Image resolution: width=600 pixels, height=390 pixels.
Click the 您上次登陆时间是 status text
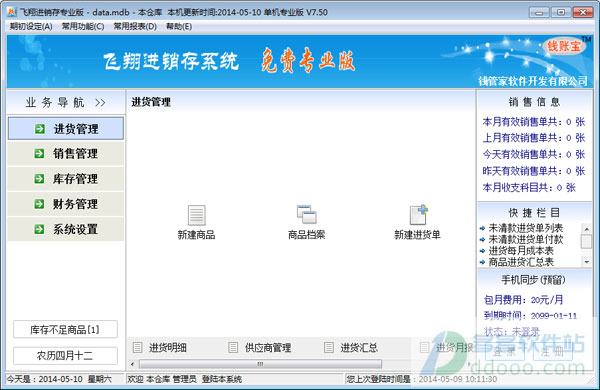tap(421, 379)
